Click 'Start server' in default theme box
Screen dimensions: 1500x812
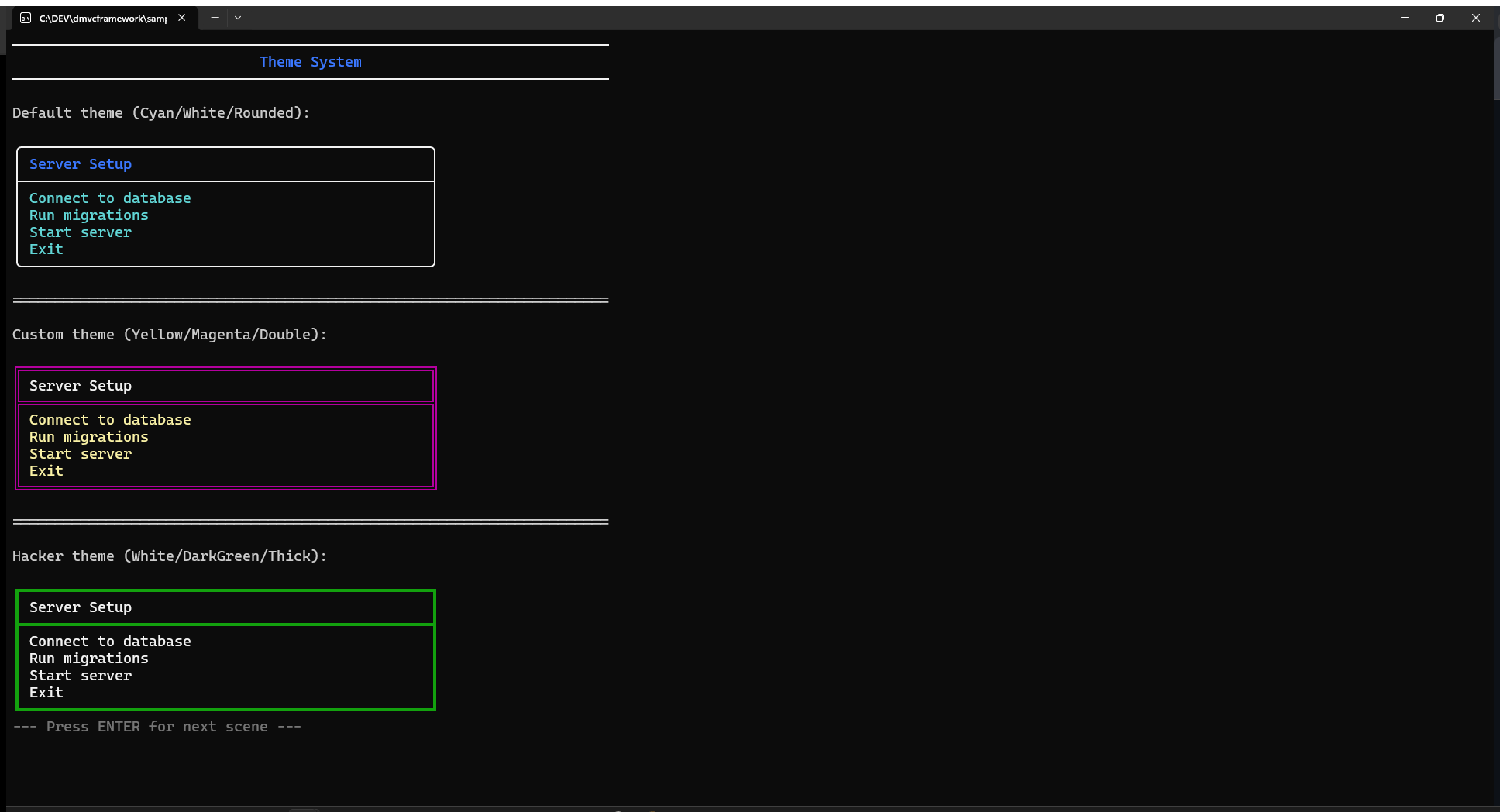81,232
